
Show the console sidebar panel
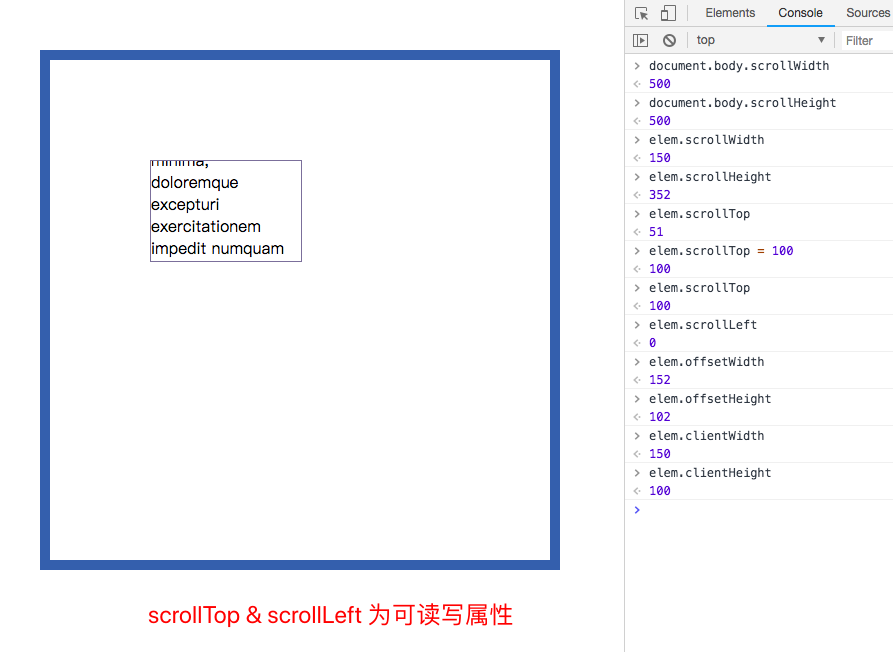point(641,40)
